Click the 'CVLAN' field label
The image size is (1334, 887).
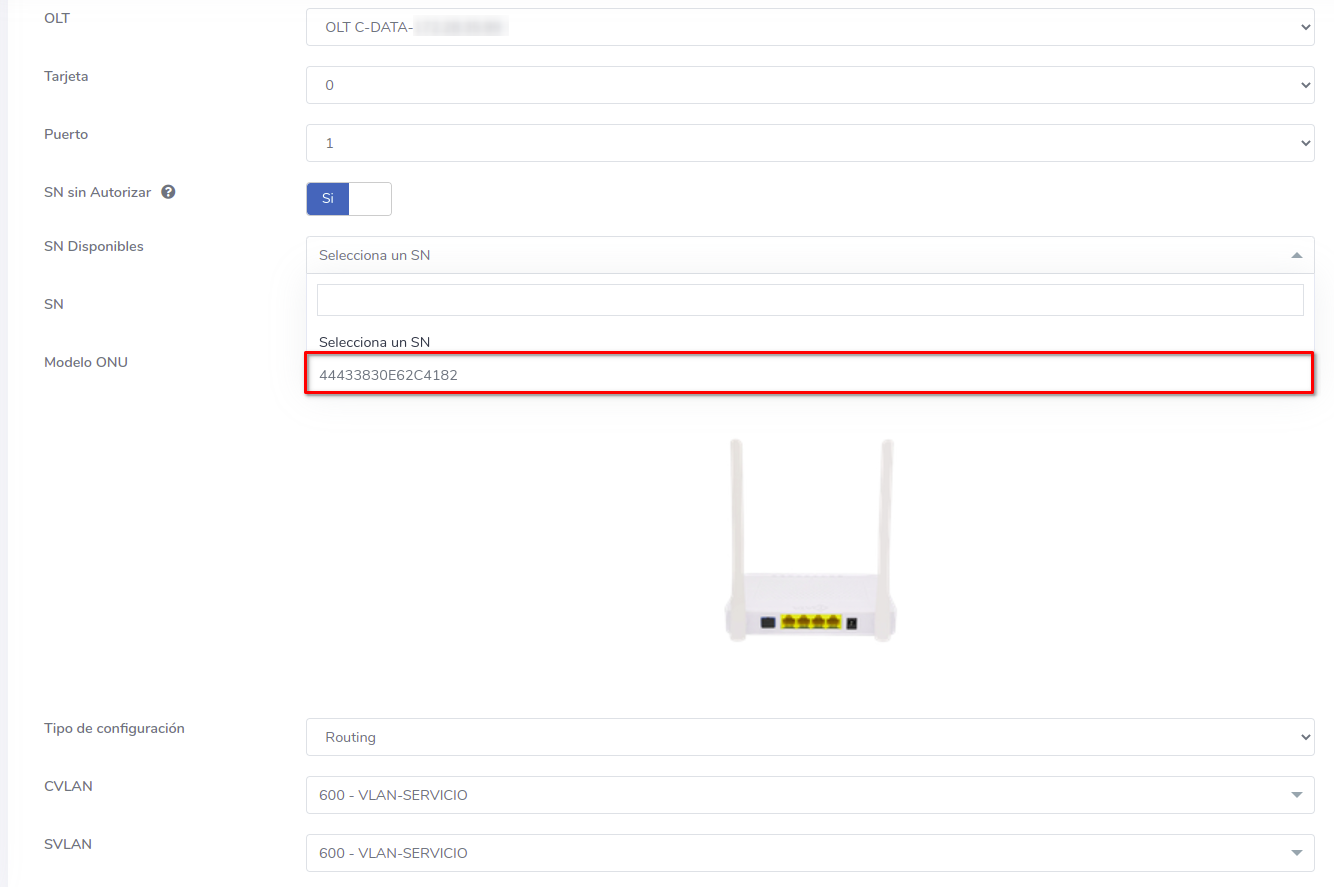pos(68,786)
